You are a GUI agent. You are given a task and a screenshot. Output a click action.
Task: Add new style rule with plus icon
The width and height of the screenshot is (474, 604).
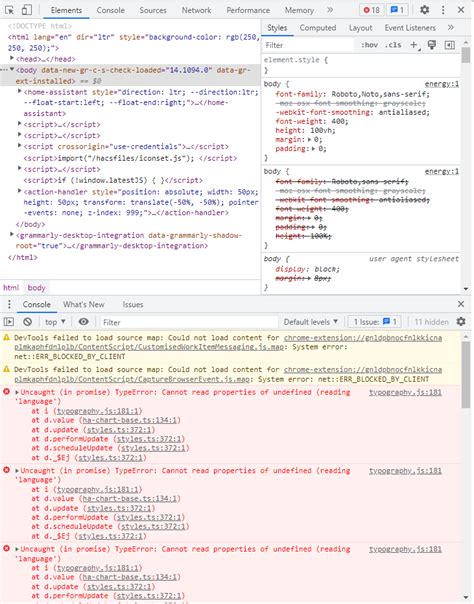pyautogui.click(x=414, y=45)
